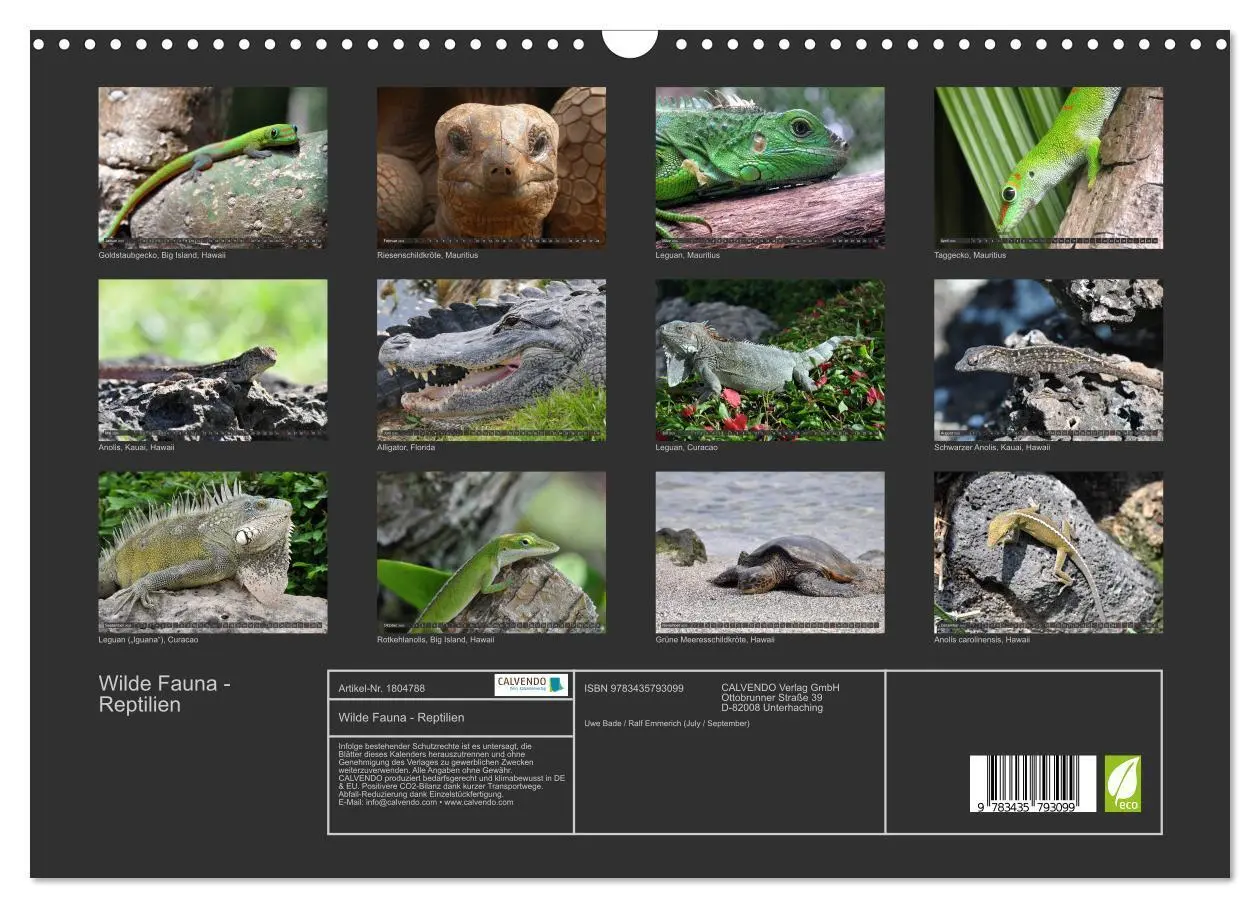Click 'Artikel-Nr. 1804788' text
Screen dimensions: 1260x908
click(x=382, y=688)
